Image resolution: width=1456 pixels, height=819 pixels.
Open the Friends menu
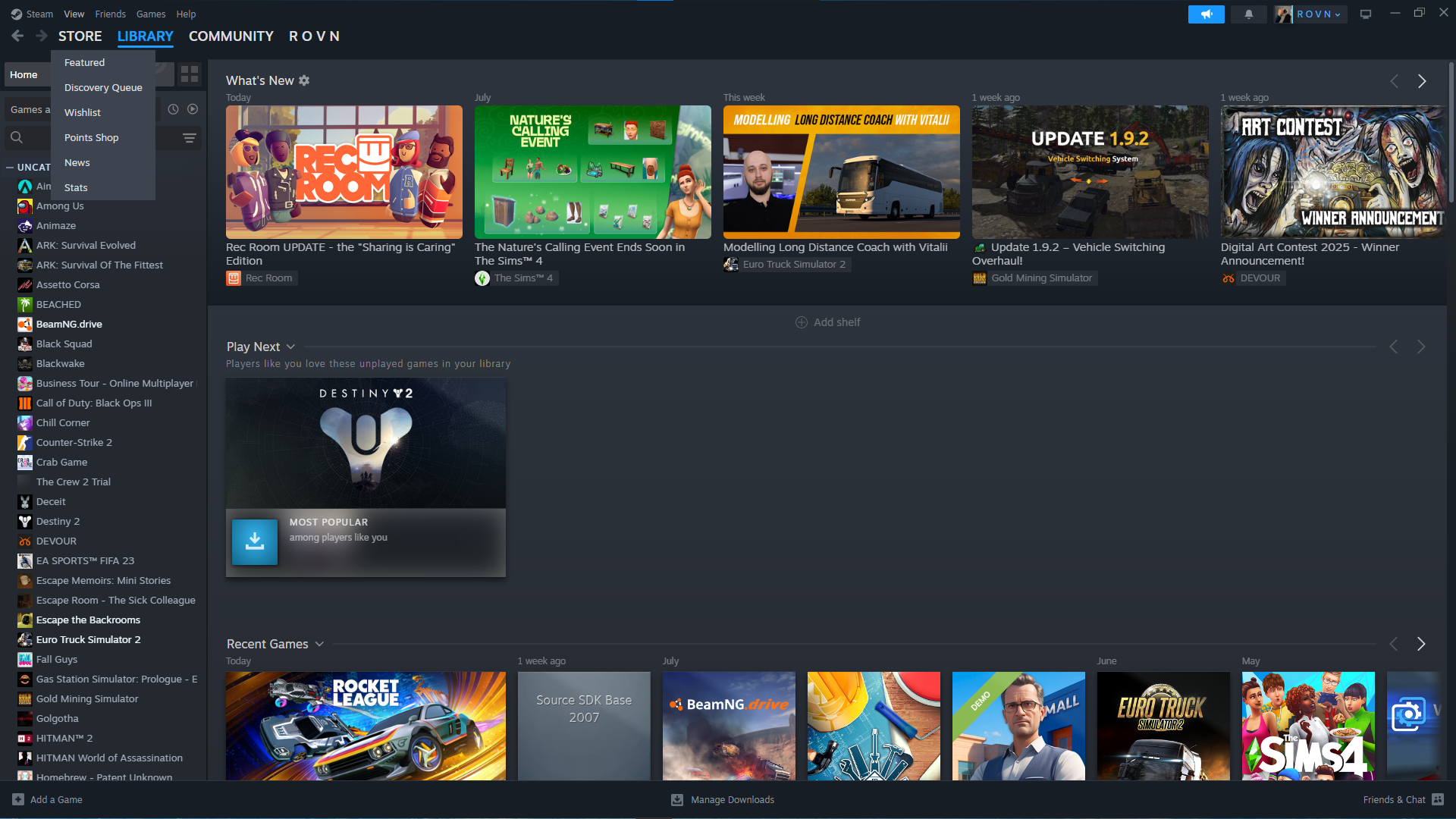coord(111,14)
